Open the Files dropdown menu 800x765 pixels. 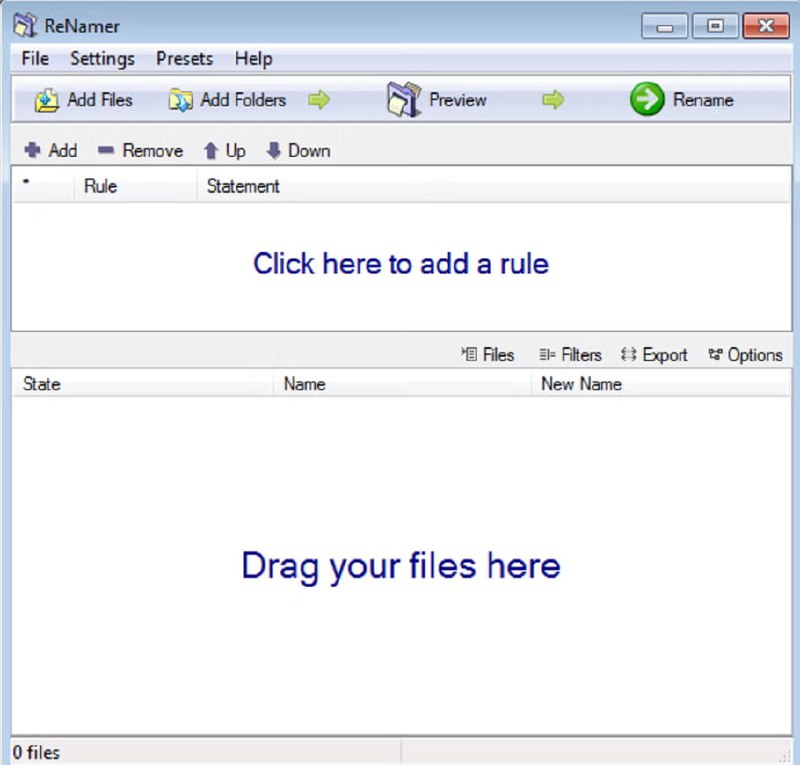coord(488,355)
